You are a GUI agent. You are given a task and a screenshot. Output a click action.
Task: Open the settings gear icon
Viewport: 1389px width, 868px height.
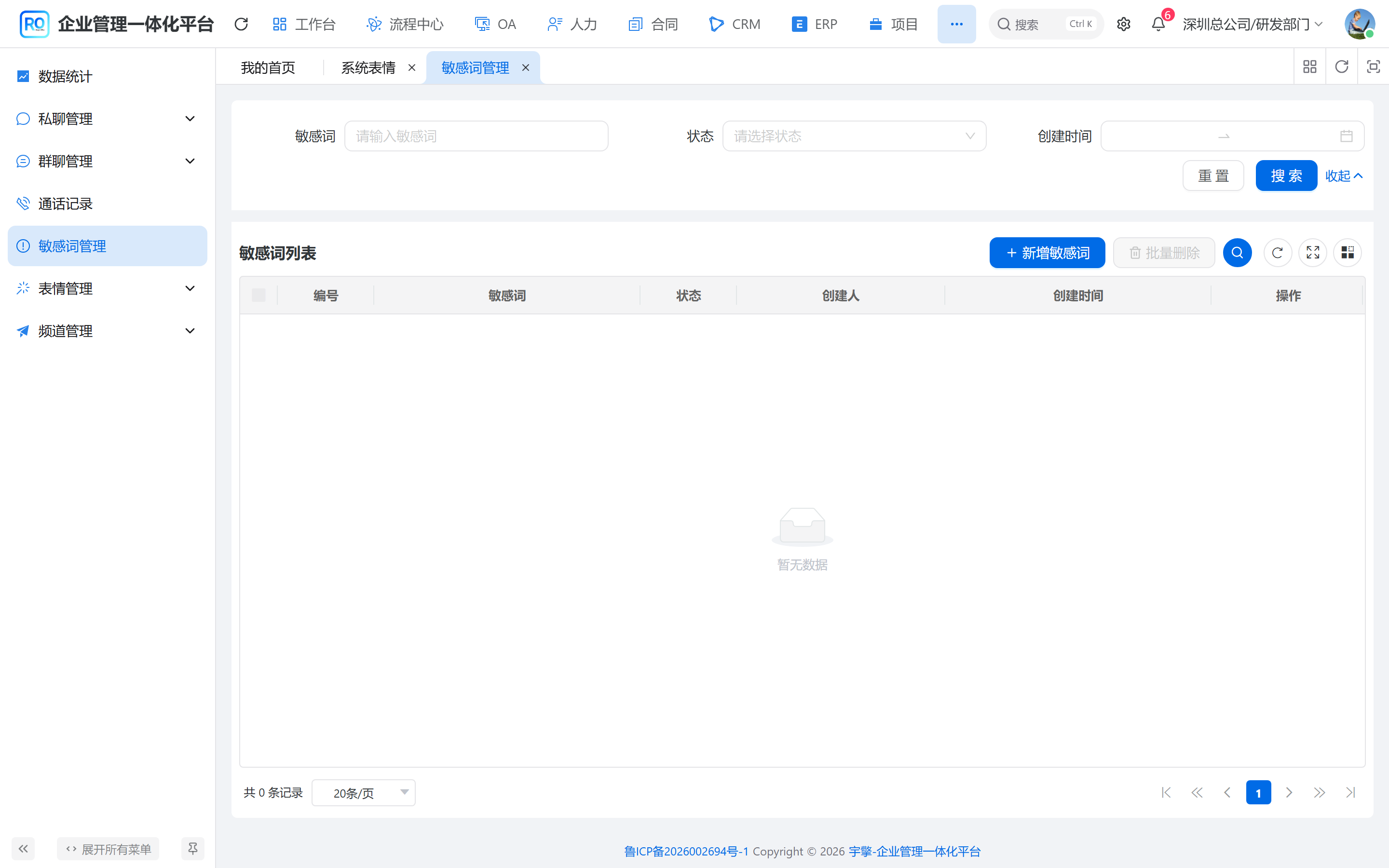pos(1123,24)
